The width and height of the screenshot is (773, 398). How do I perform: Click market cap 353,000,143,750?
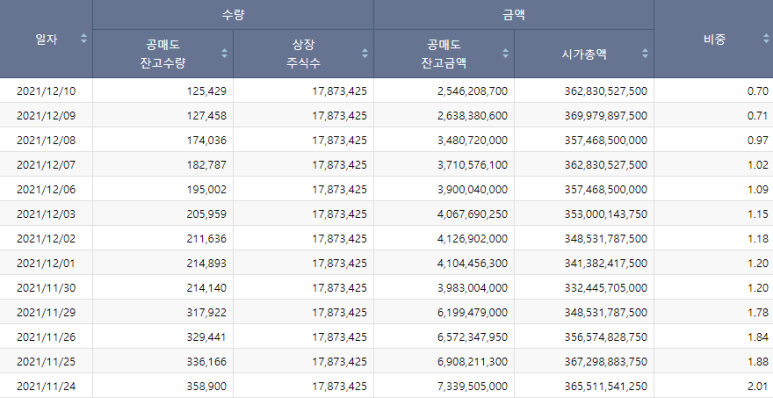tap(606, 214)
